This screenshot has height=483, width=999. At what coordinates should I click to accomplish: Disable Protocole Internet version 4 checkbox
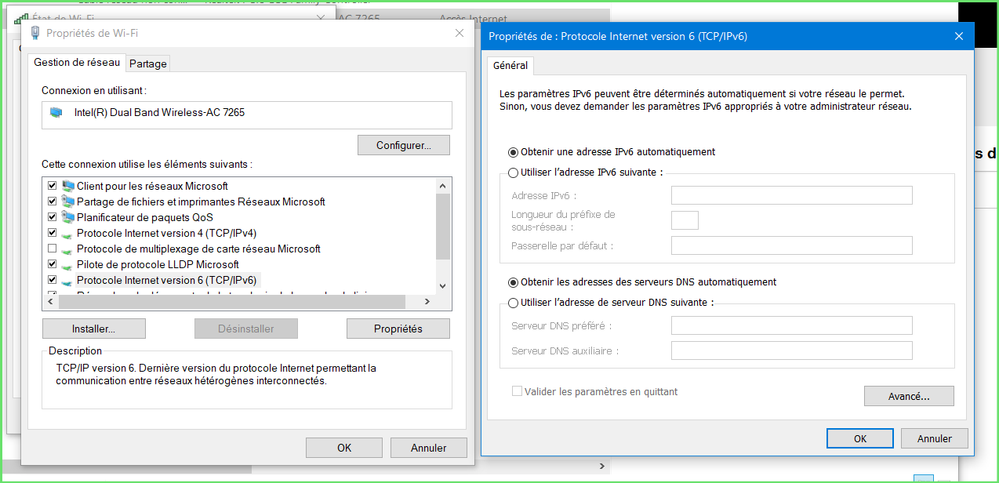click(x=53, y=233)
